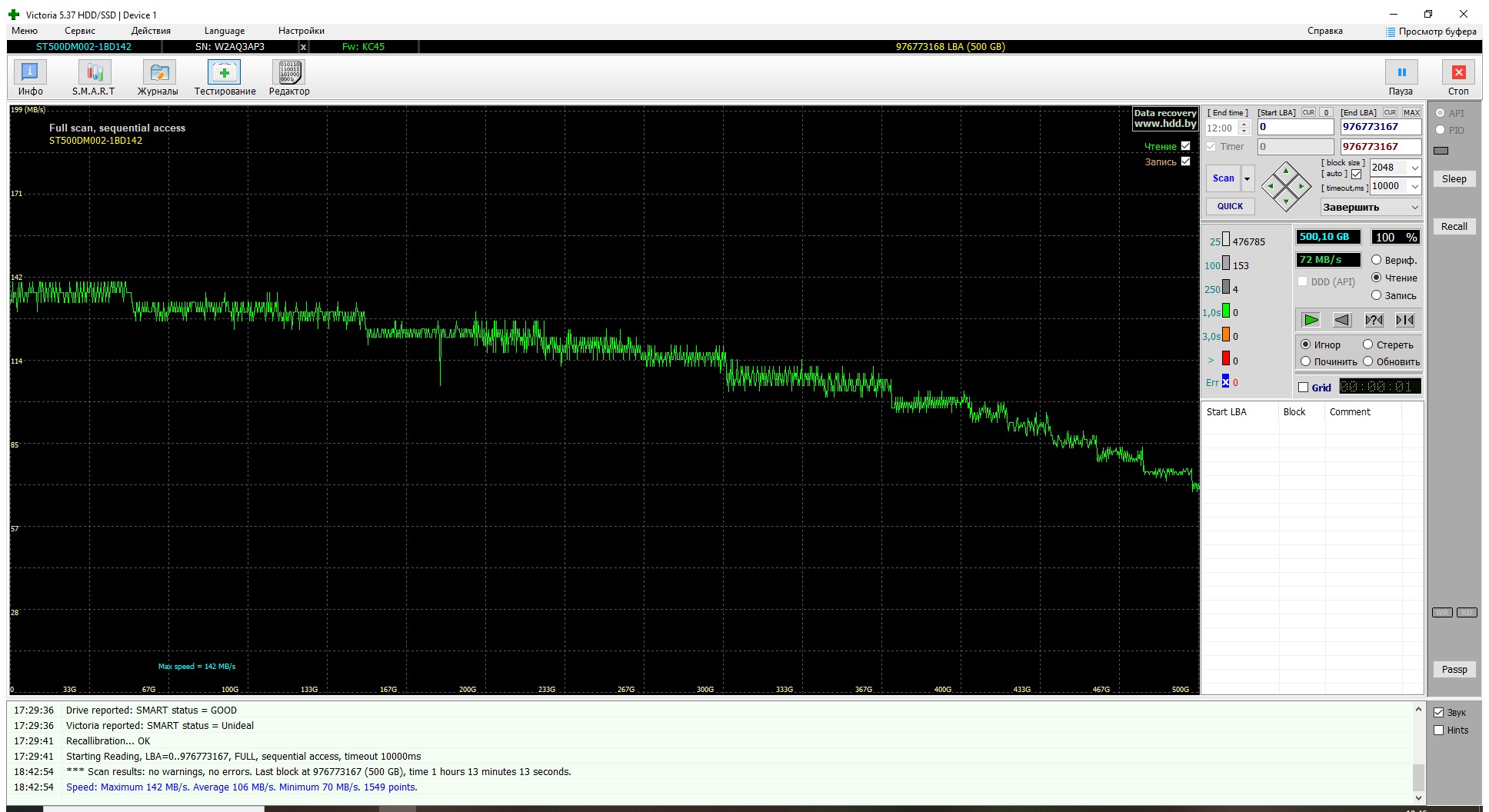Image resolution: width=1489 pixels, height=812 pixels.
Task: Select the Обновить refresh radio option
Action: pos(1367,361)
